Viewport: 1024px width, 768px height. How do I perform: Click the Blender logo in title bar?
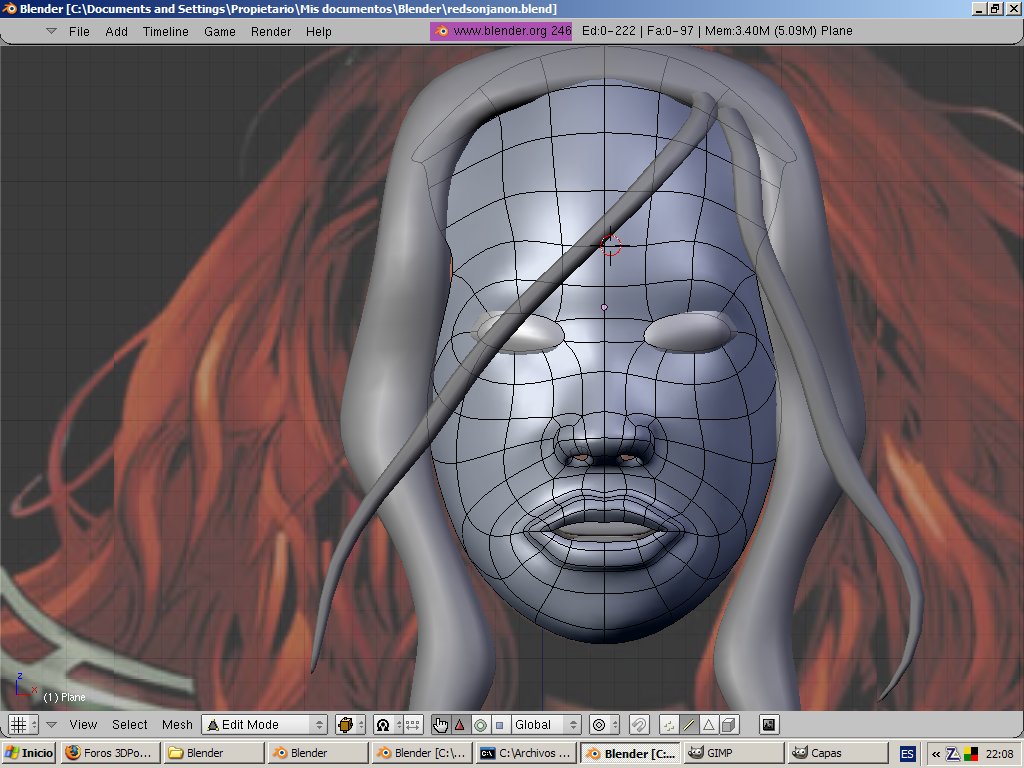tap(9, 8)
